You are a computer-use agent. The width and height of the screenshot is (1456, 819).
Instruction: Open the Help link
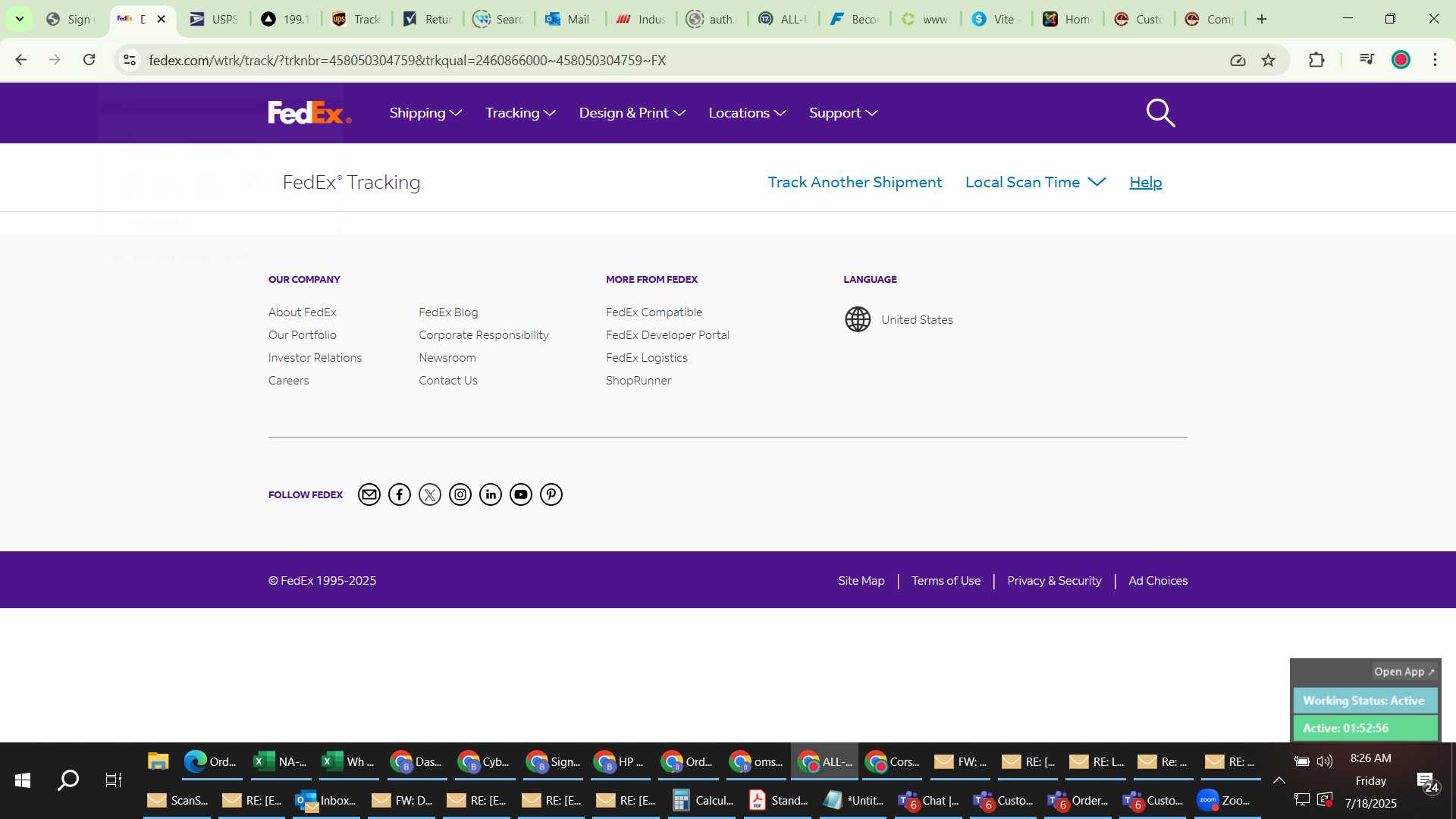pos(1145,182)
